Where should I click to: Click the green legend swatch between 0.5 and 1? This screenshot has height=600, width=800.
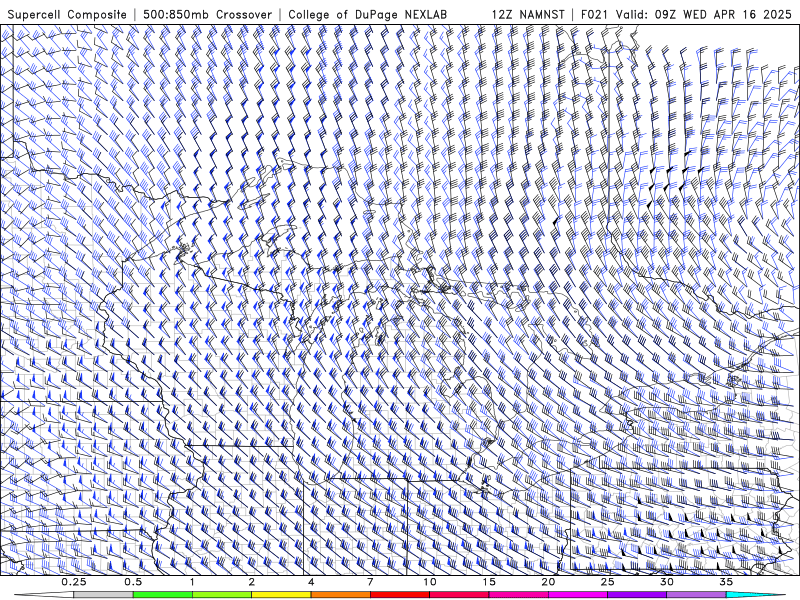[x=163, y=595]
